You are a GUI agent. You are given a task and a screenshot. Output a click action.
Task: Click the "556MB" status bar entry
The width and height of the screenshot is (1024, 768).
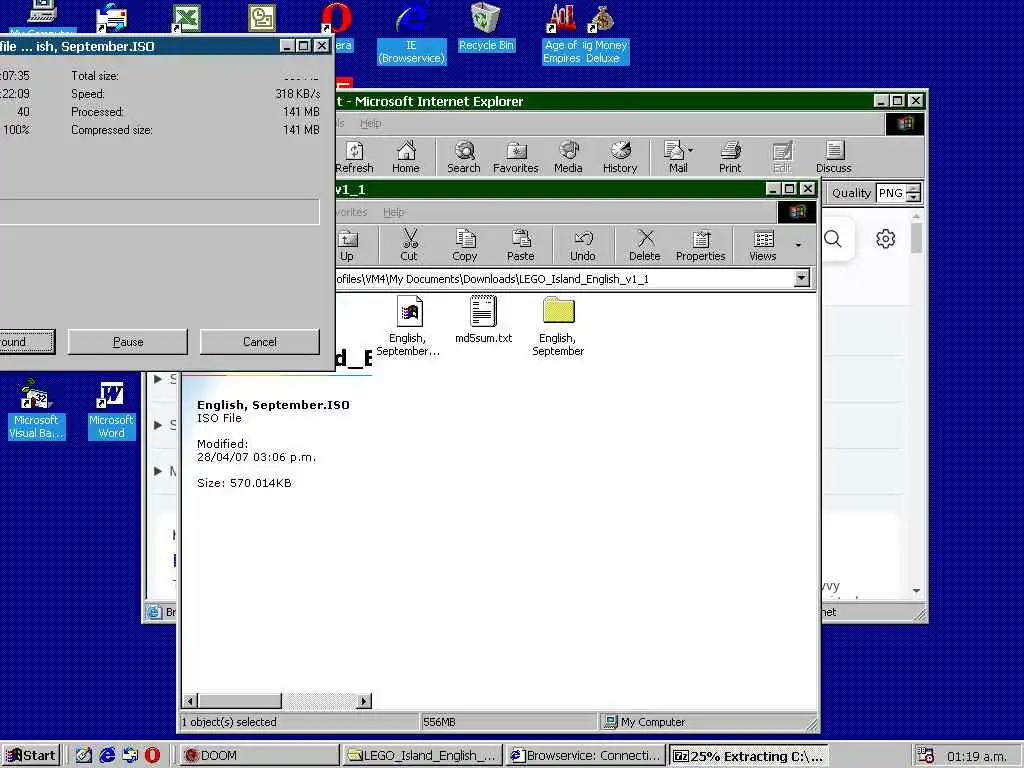(x=440, y=722)
